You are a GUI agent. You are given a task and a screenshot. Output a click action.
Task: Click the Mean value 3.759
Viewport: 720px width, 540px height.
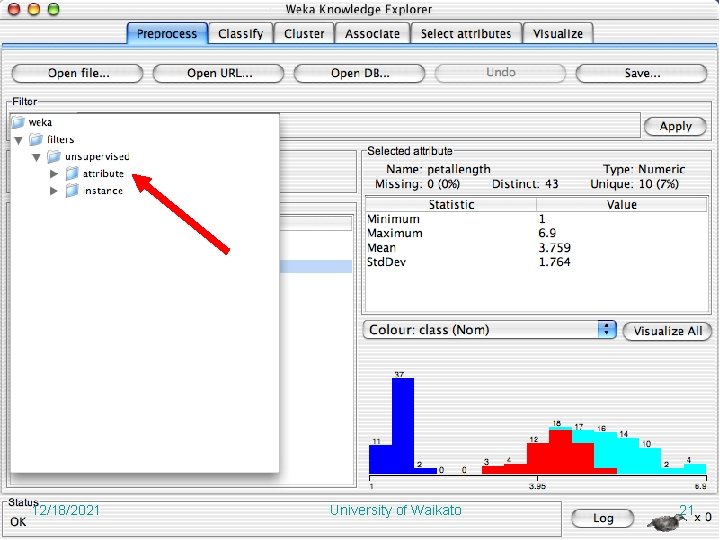click(x=555, y=248)
